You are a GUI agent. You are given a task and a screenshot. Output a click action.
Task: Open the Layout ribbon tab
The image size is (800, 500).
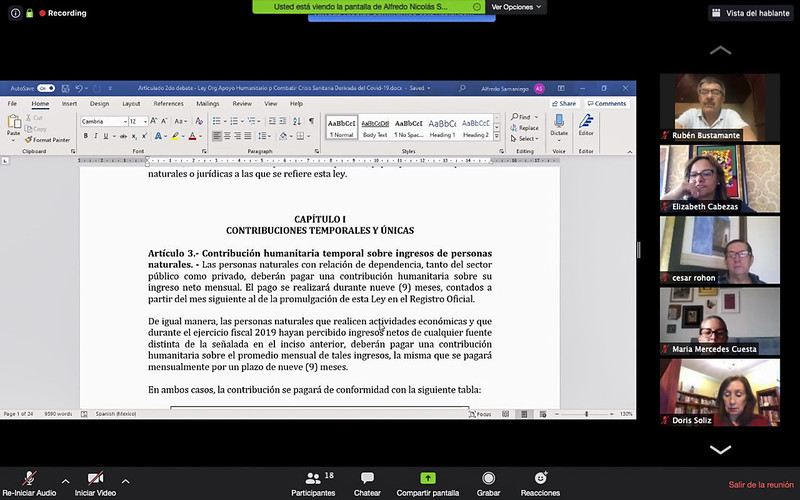point(131,104)
